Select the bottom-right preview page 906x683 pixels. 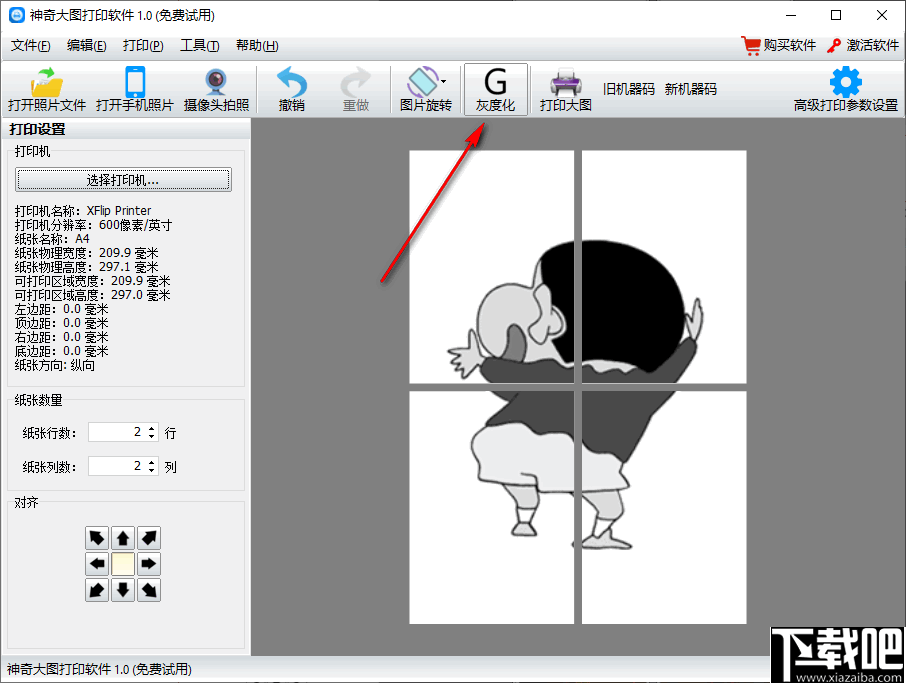[664, 507]
